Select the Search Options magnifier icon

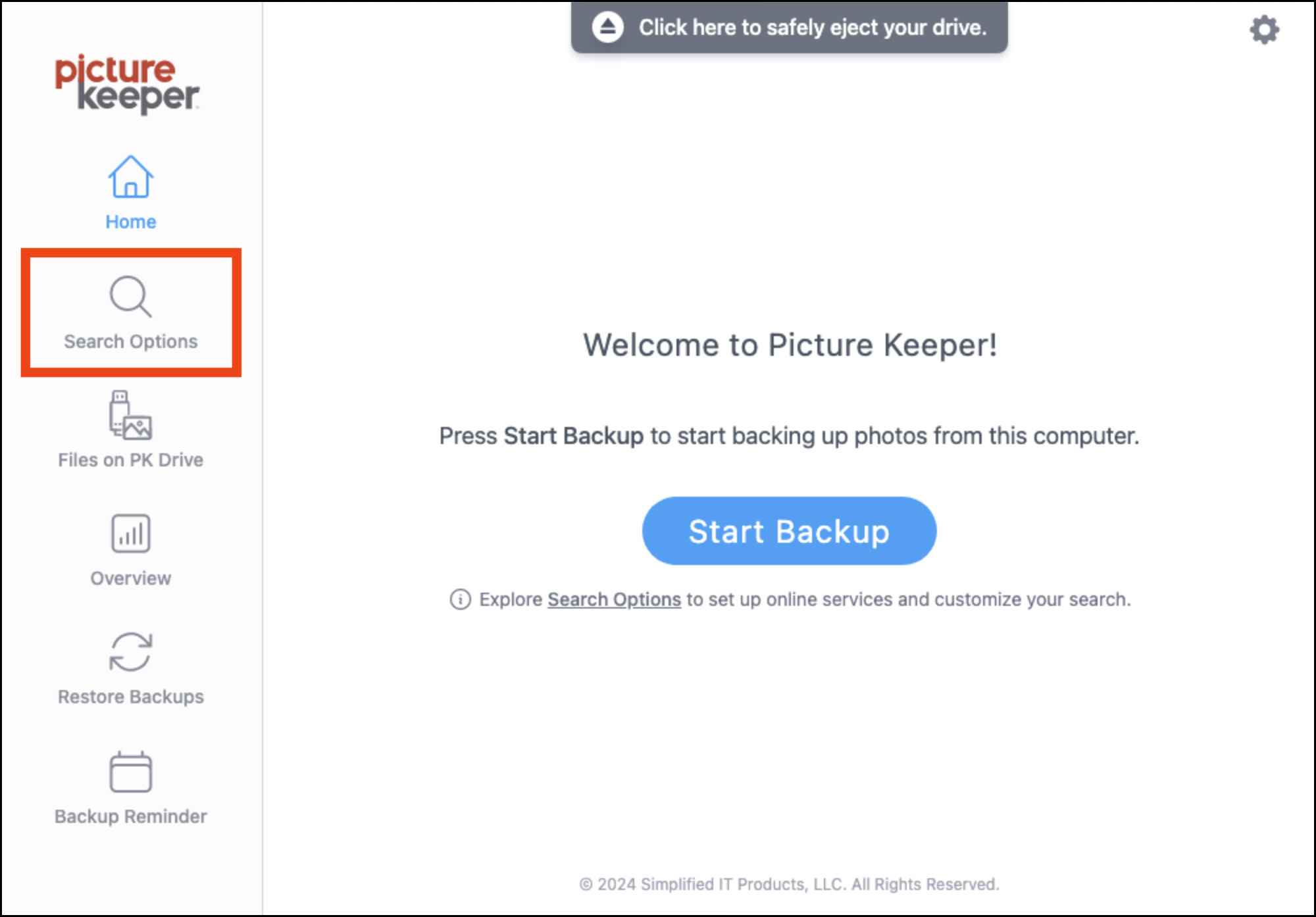click(x=130, y=296)
